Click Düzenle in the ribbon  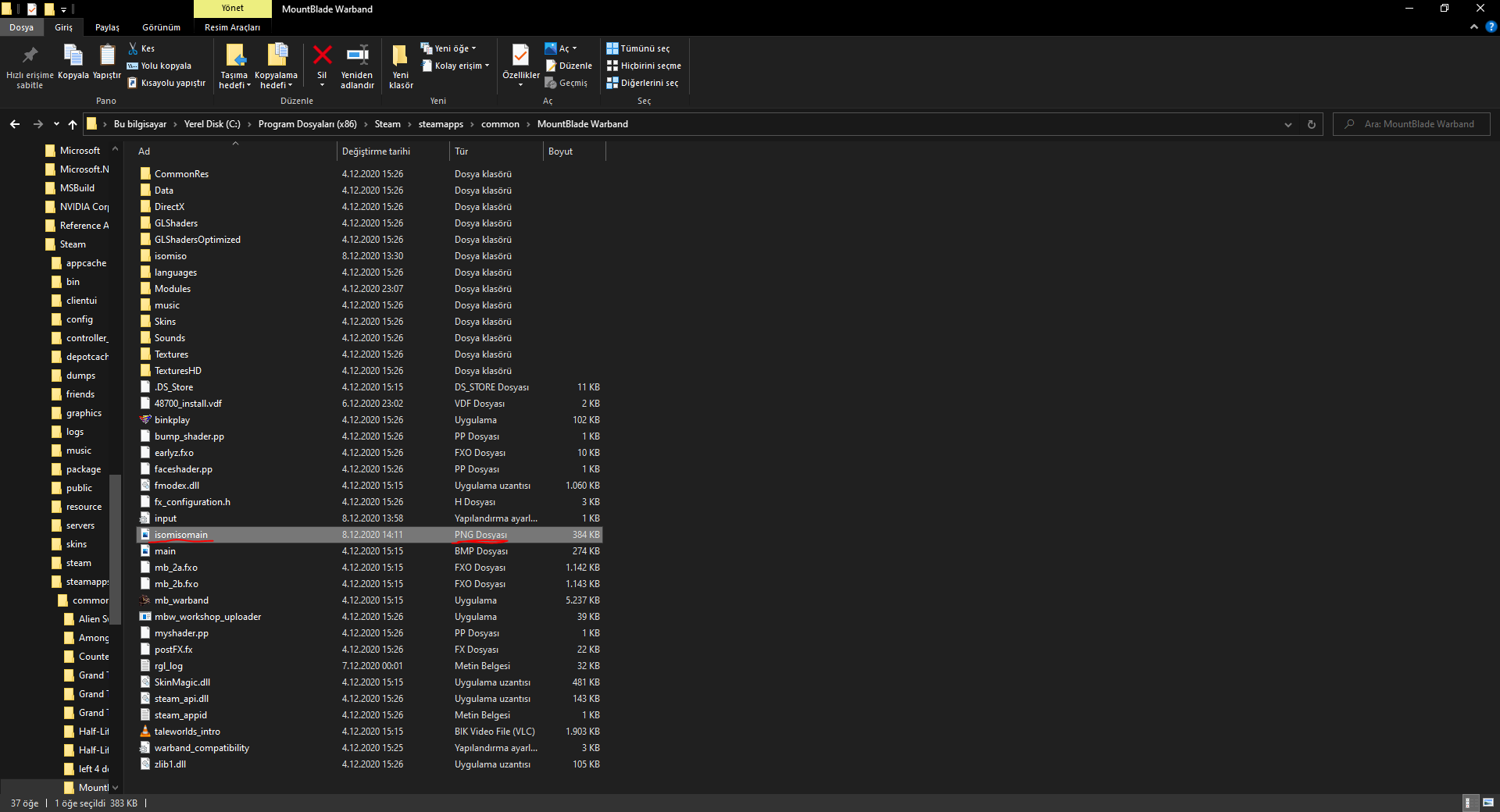568,66
